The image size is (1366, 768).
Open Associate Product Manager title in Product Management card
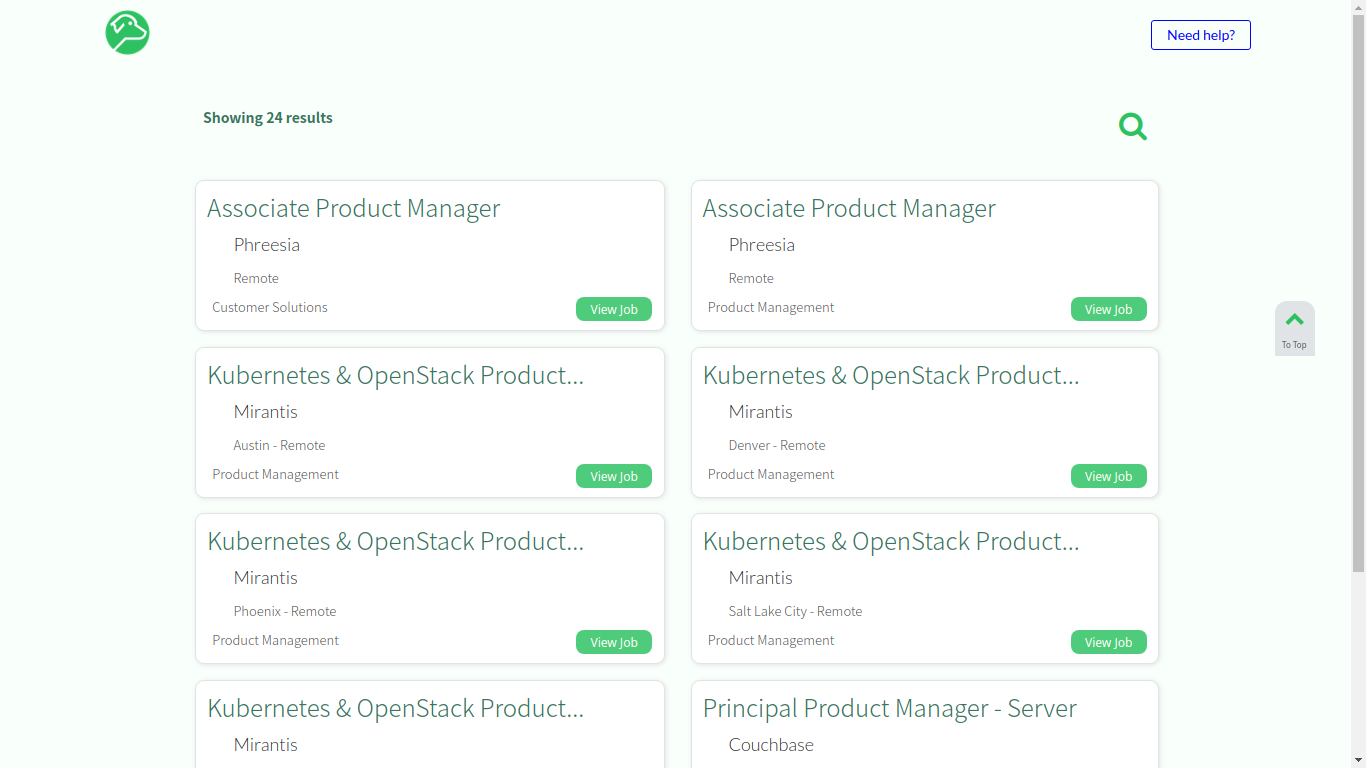click(849, 208)
